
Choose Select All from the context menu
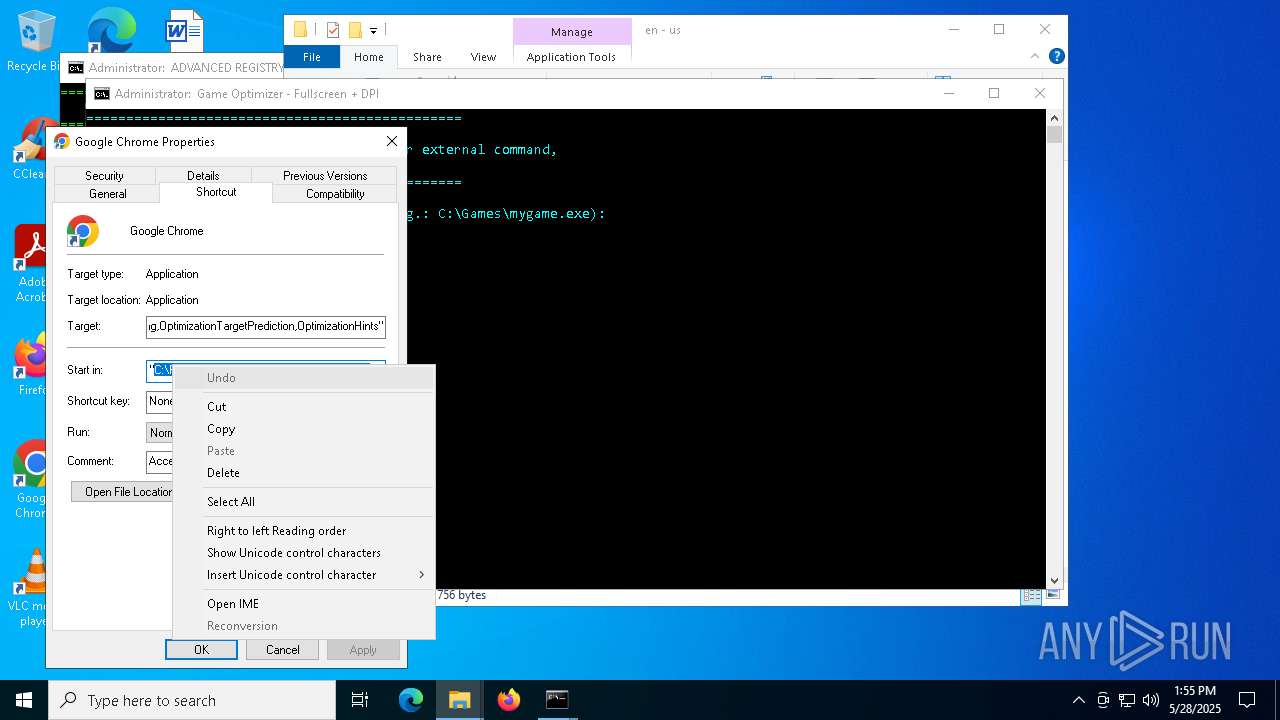(304, 502)
